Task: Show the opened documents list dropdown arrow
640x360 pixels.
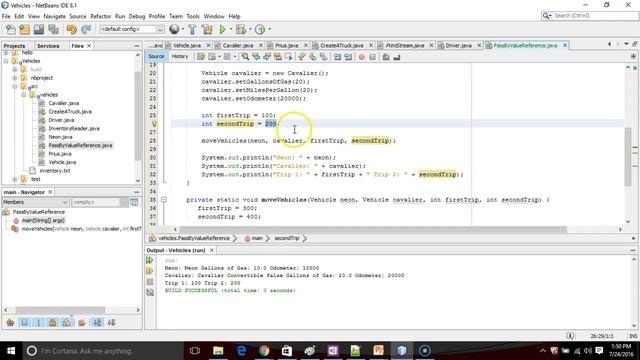Action: tap(626, 44)
